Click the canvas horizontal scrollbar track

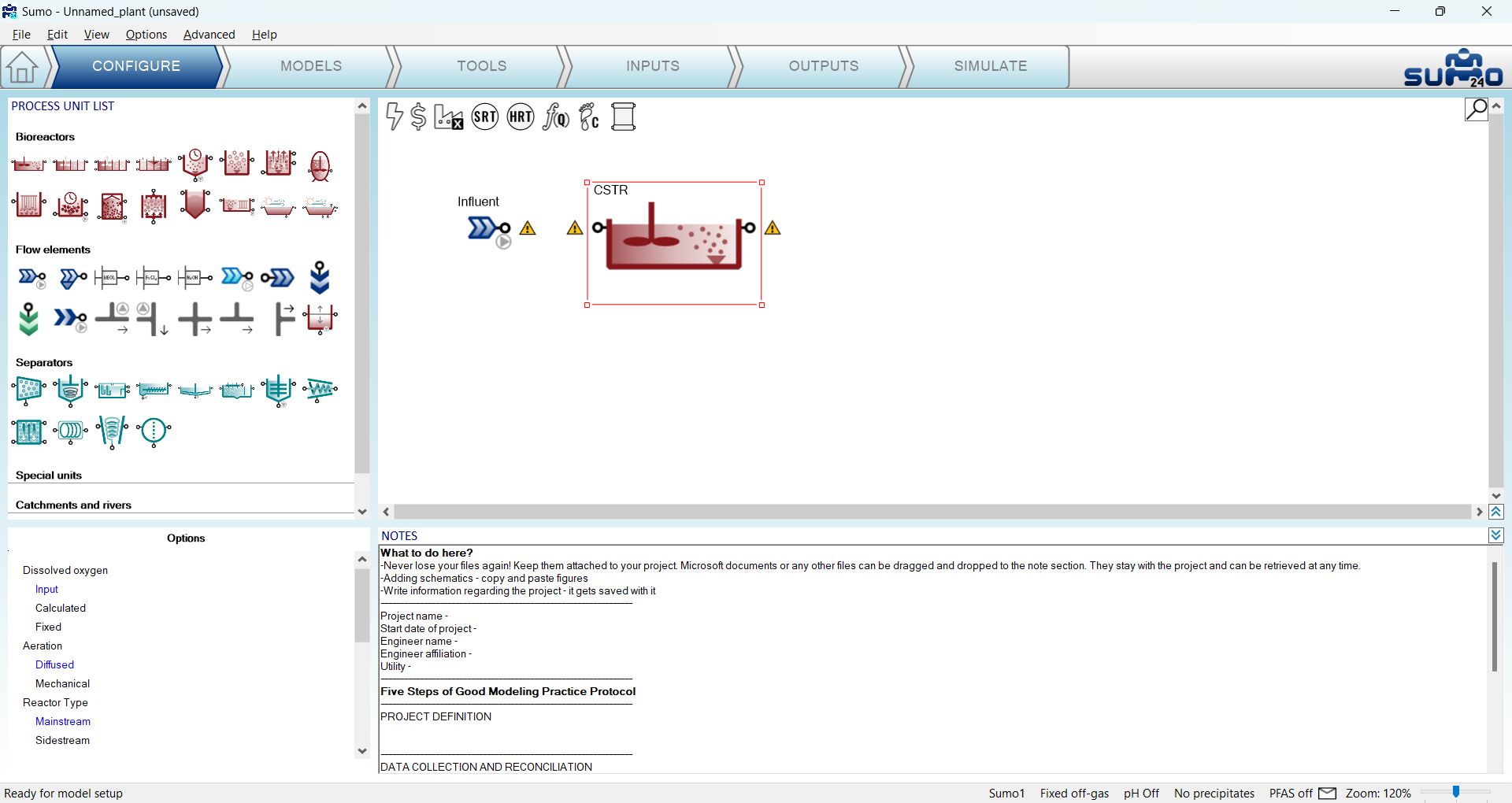(932, 512)
